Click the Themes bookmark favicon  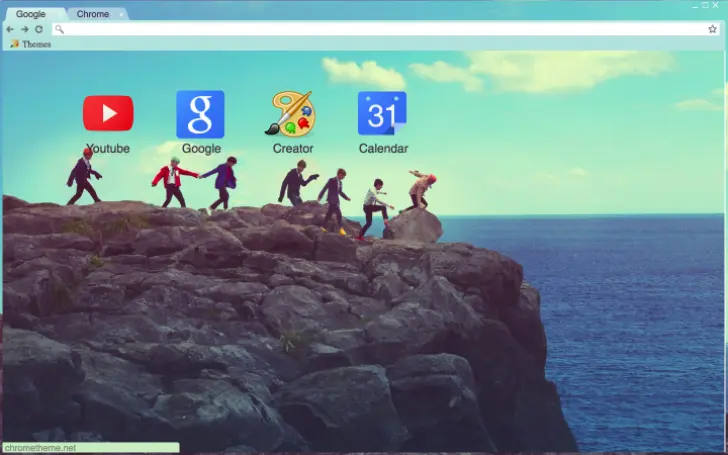(x=14, y=44)
